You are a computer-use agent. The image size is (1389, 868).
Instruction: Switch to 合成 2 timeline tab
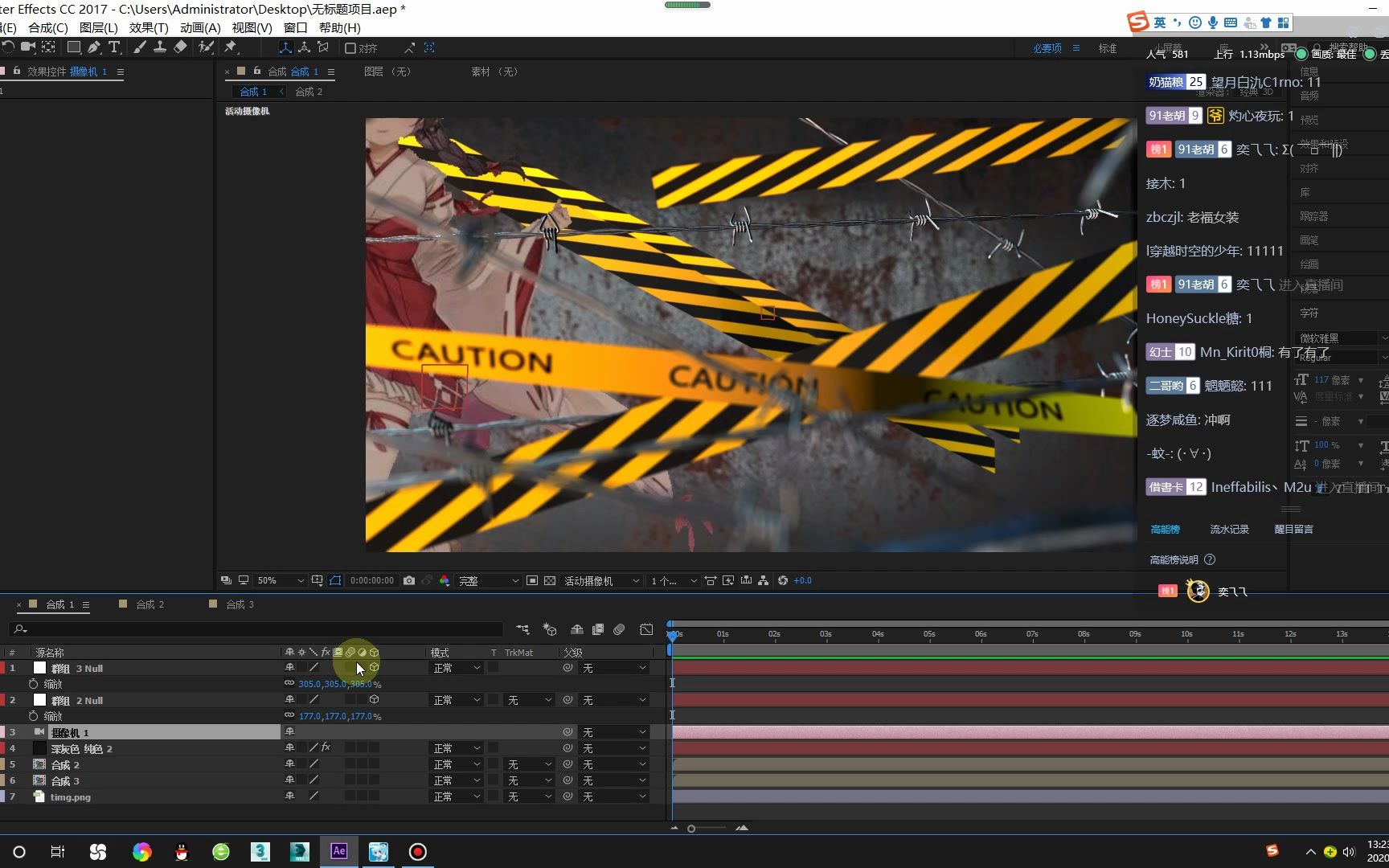coord(150,604)
